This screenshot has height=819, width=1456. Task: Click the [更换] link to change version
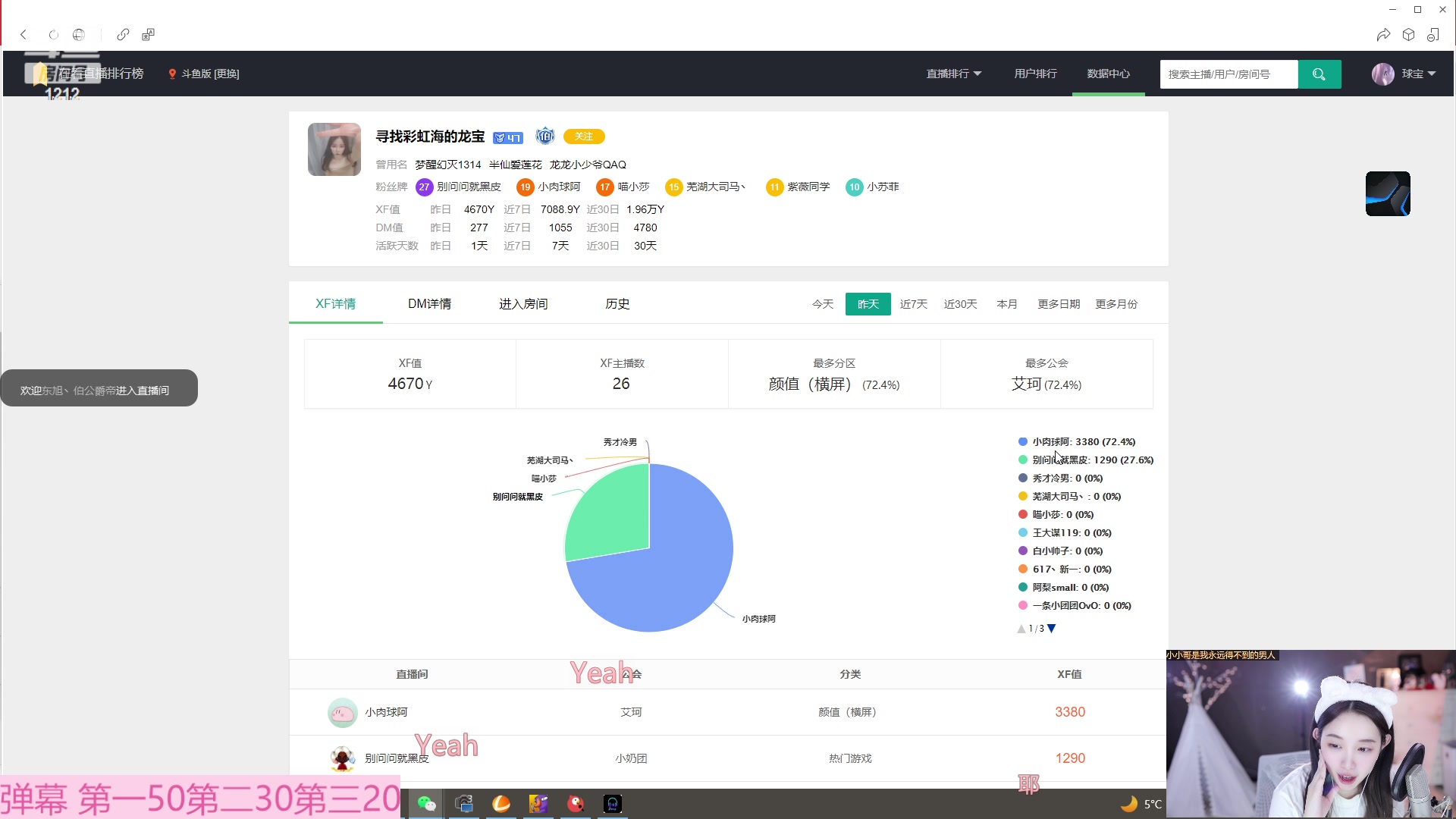[224, 74]
